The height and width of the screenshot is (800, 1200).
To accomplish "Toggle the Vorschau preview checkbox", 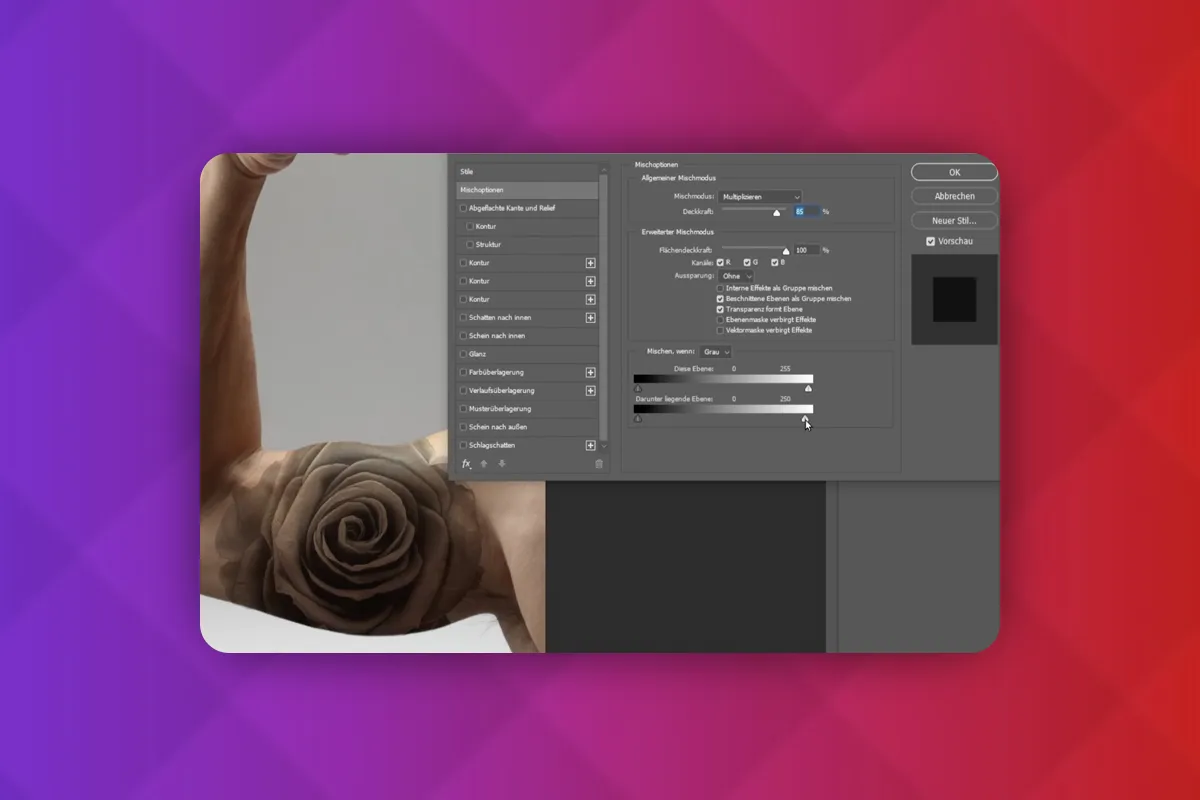I will click(931, 241).
